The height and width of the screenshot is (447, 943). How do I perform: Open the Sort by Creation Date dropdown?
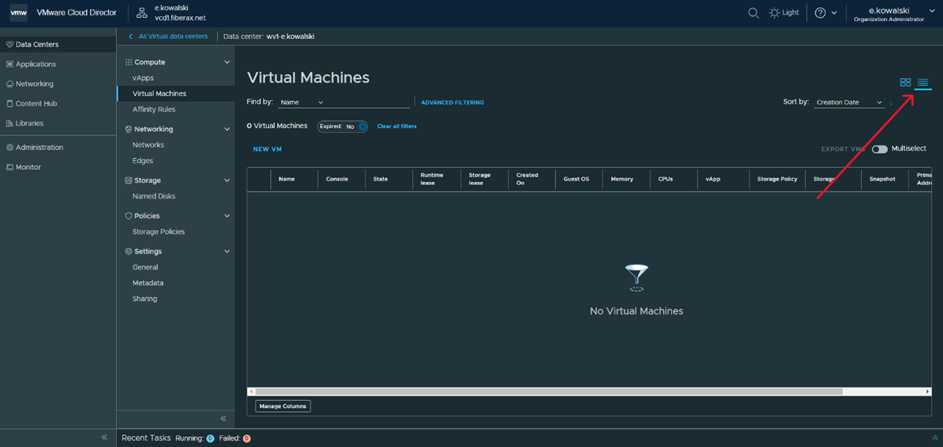point(849,102)
